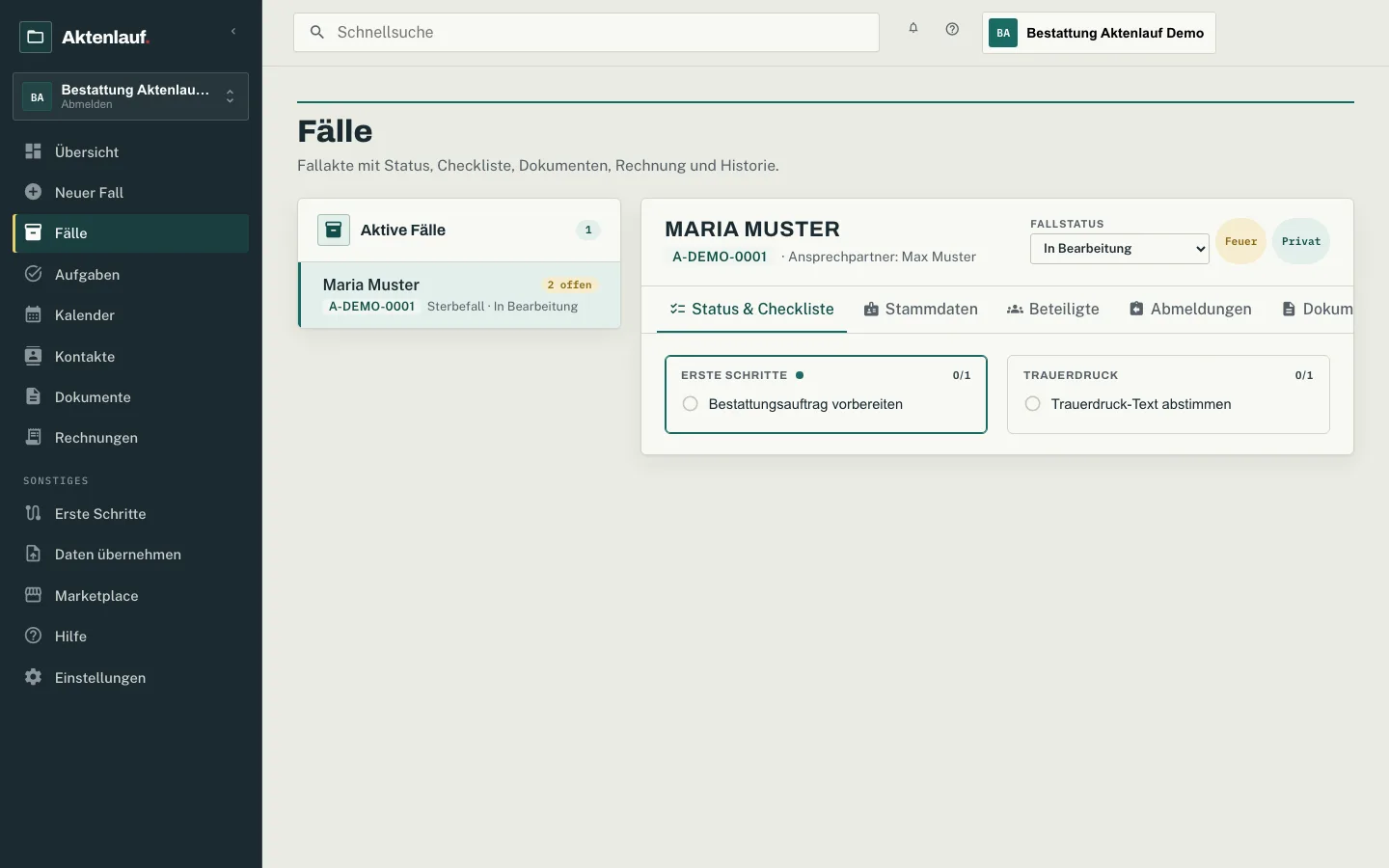This screenshot has height=868, width=1389.
Task: Open the Aufgaben page
Action: [130, 274]
